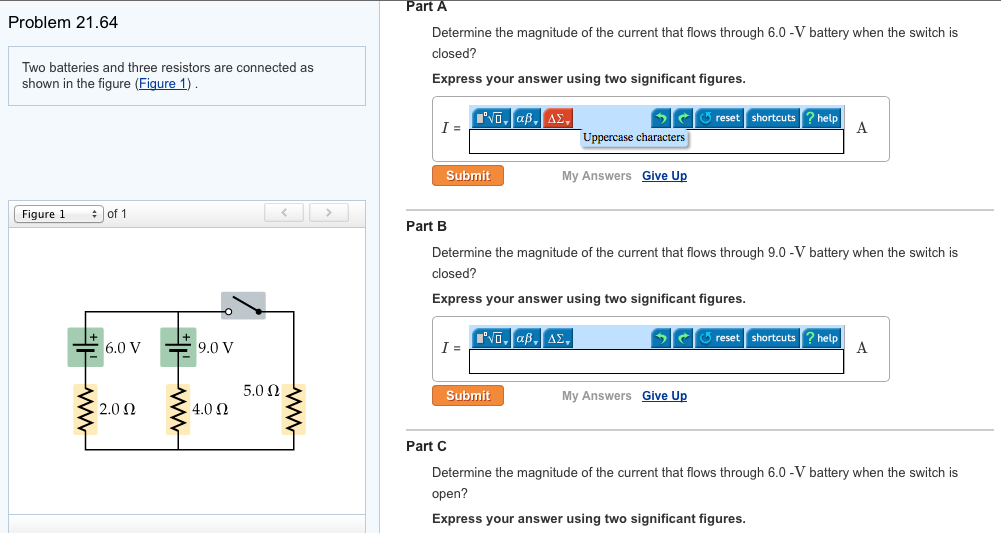
Task: Open shortcuts in Part B toolbar
Action: tap(773, 338)
